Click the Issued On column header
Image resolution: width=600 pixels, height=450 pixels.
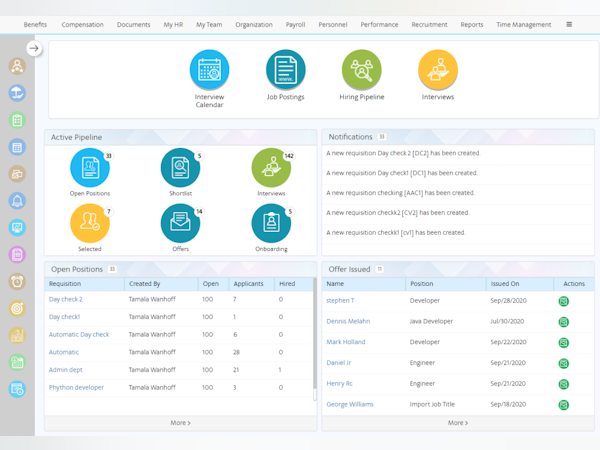click(x=505, y=284)
